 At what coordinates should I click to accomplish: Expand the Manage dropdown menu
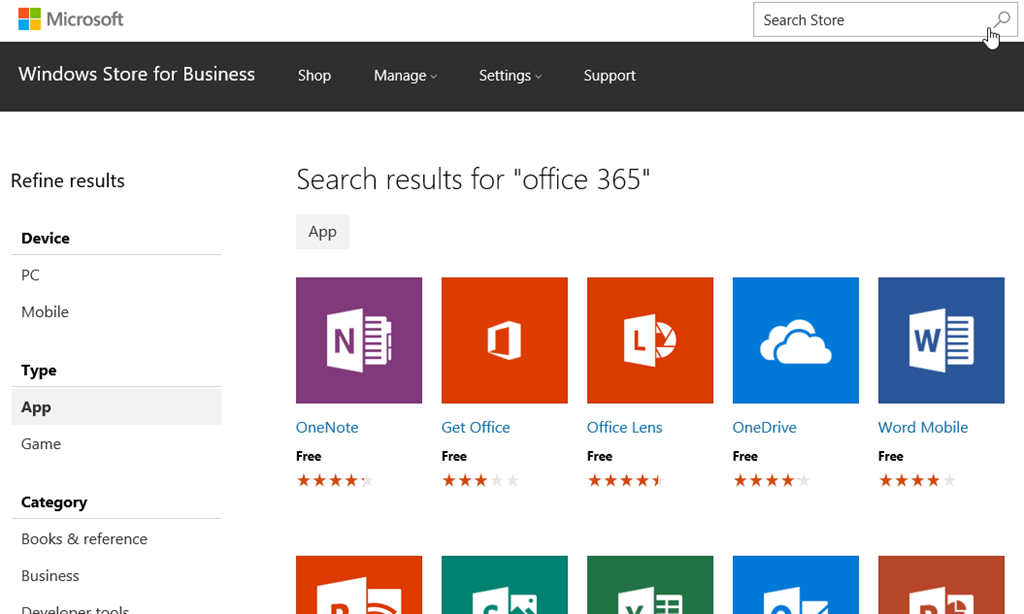click(x=405, y=76)
